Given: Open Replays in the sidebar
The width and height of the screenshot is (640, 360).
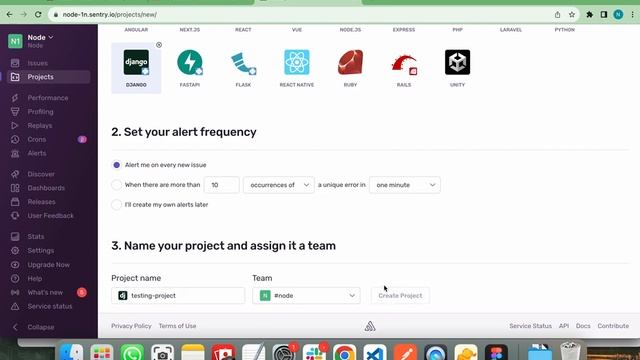Looking at the screenshot, I should (x=40, y=126).
